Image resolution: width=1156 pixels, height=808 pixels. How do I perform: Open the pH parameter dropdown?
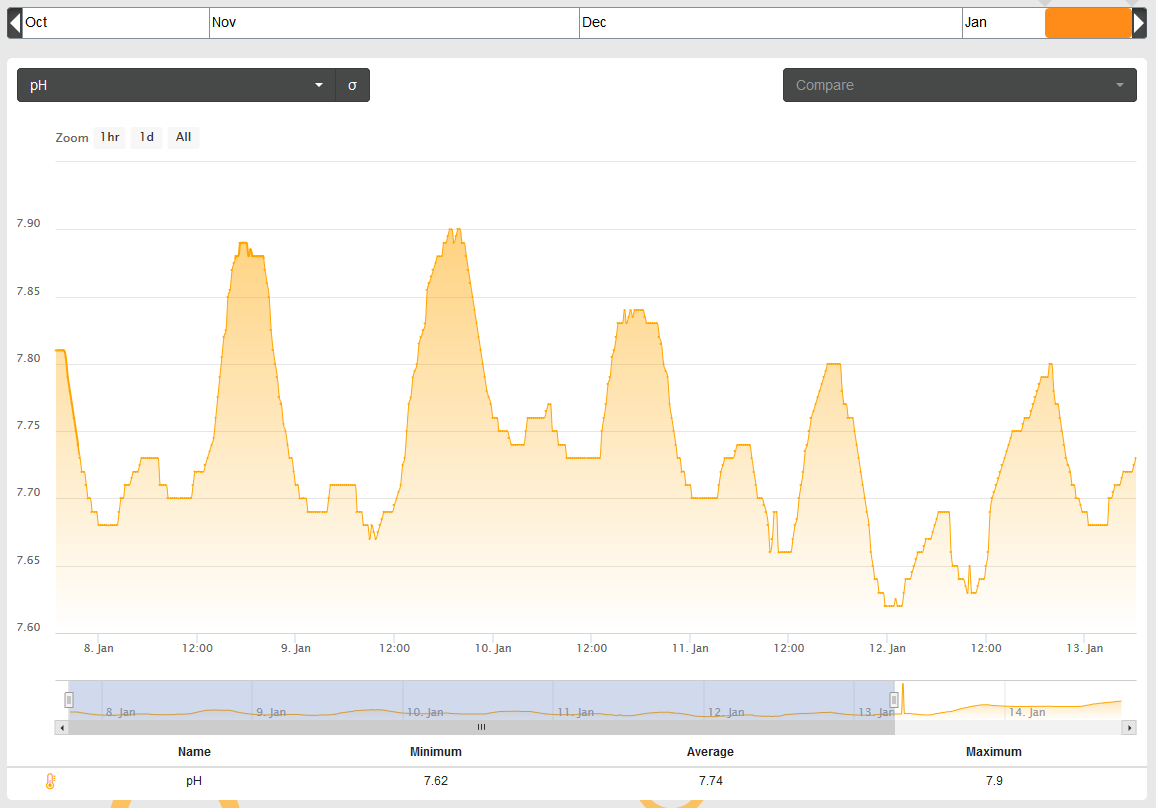click(176, 86)
